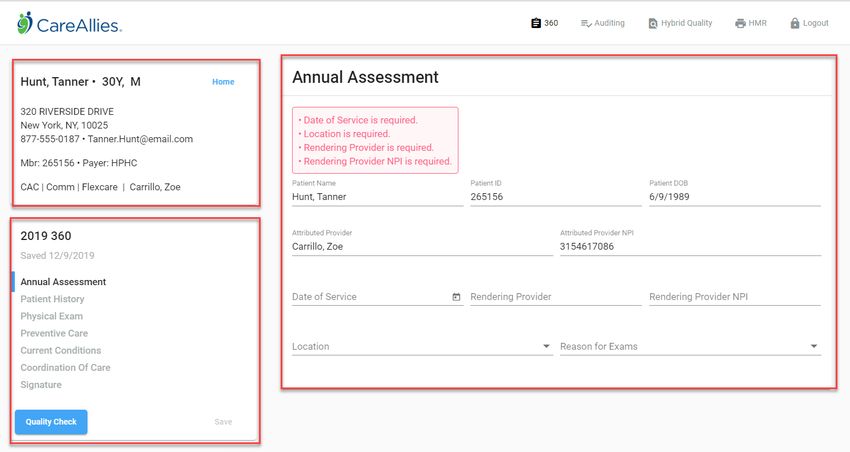Click the 'Annual Assessment' page heading
This screenshot has width=850, height=452.
pyautogui.click(x=365, y=77)
